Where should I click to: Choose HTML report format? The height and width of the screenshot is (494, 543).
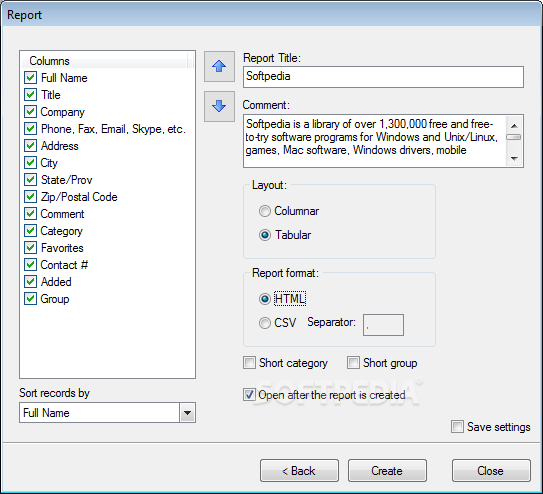click(265, 299)
